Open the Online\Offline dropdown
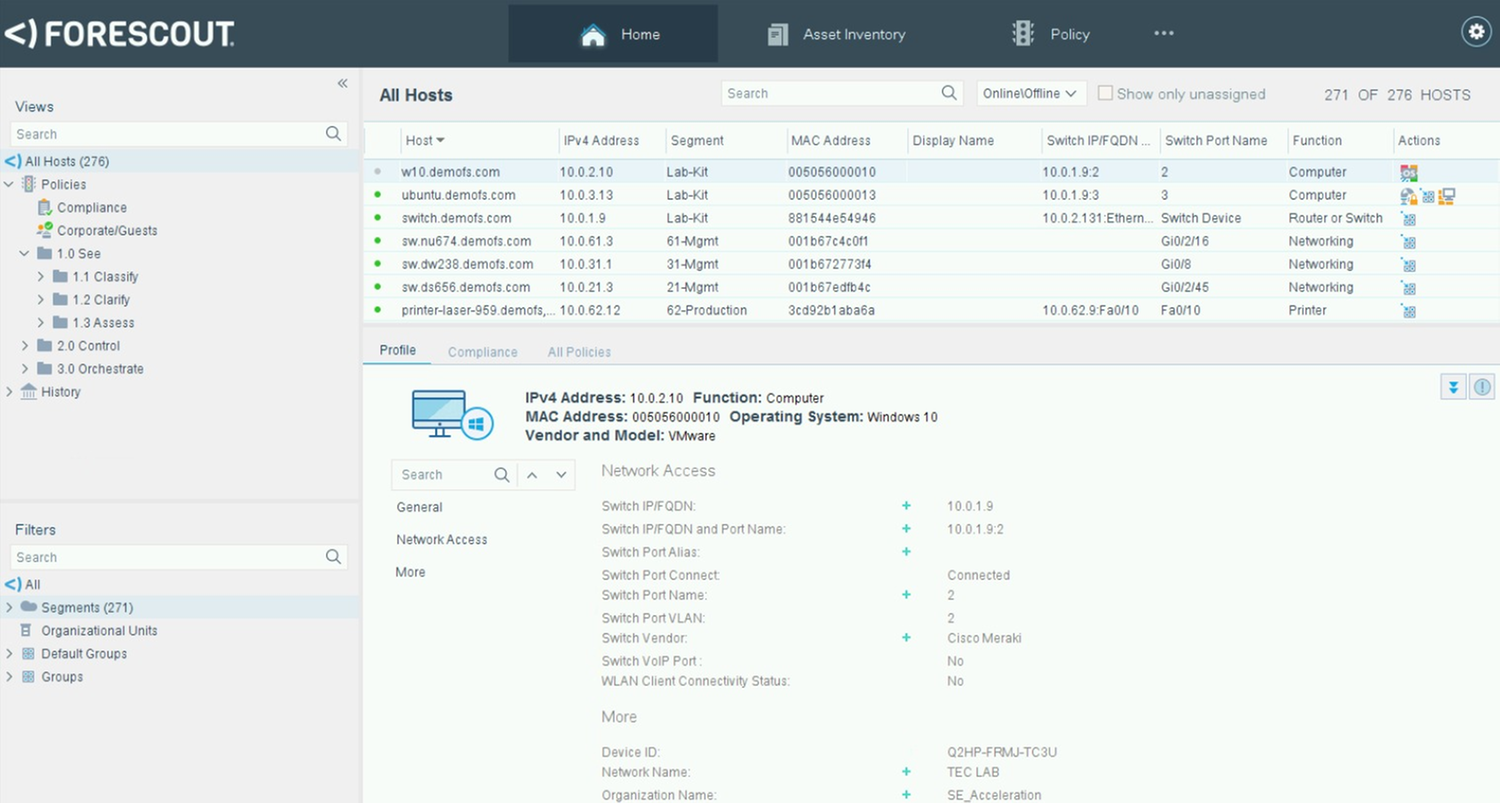 pos(1030,93)
